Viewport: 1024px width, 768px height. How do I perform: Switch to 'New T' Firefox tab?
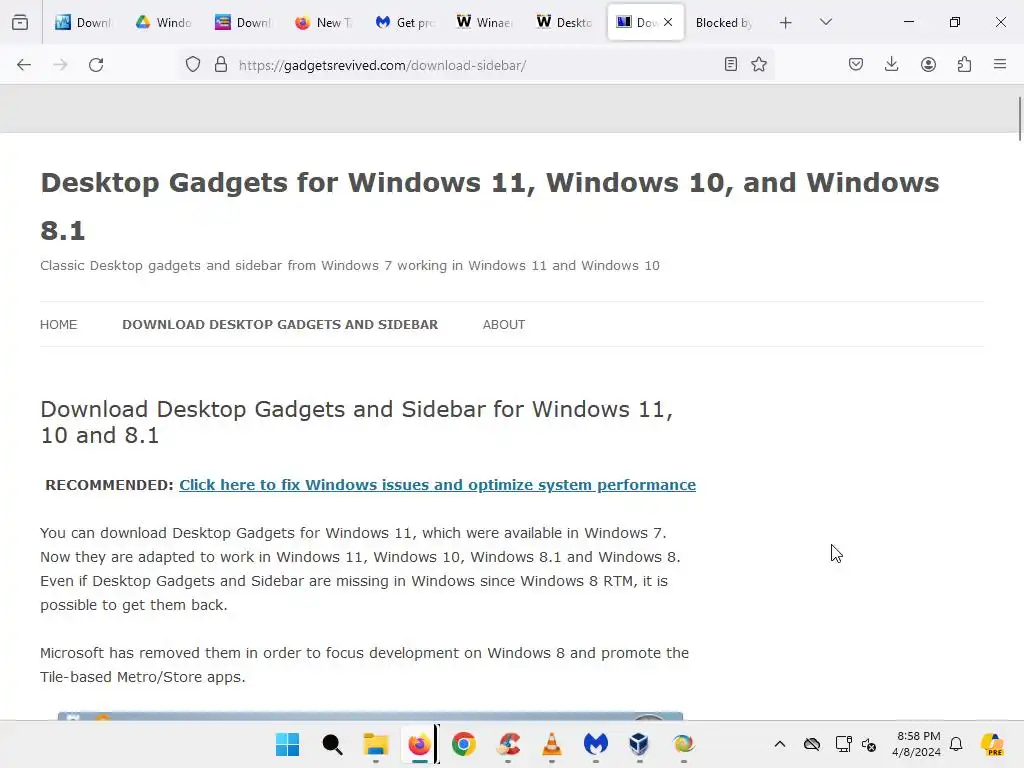[323, 22]
